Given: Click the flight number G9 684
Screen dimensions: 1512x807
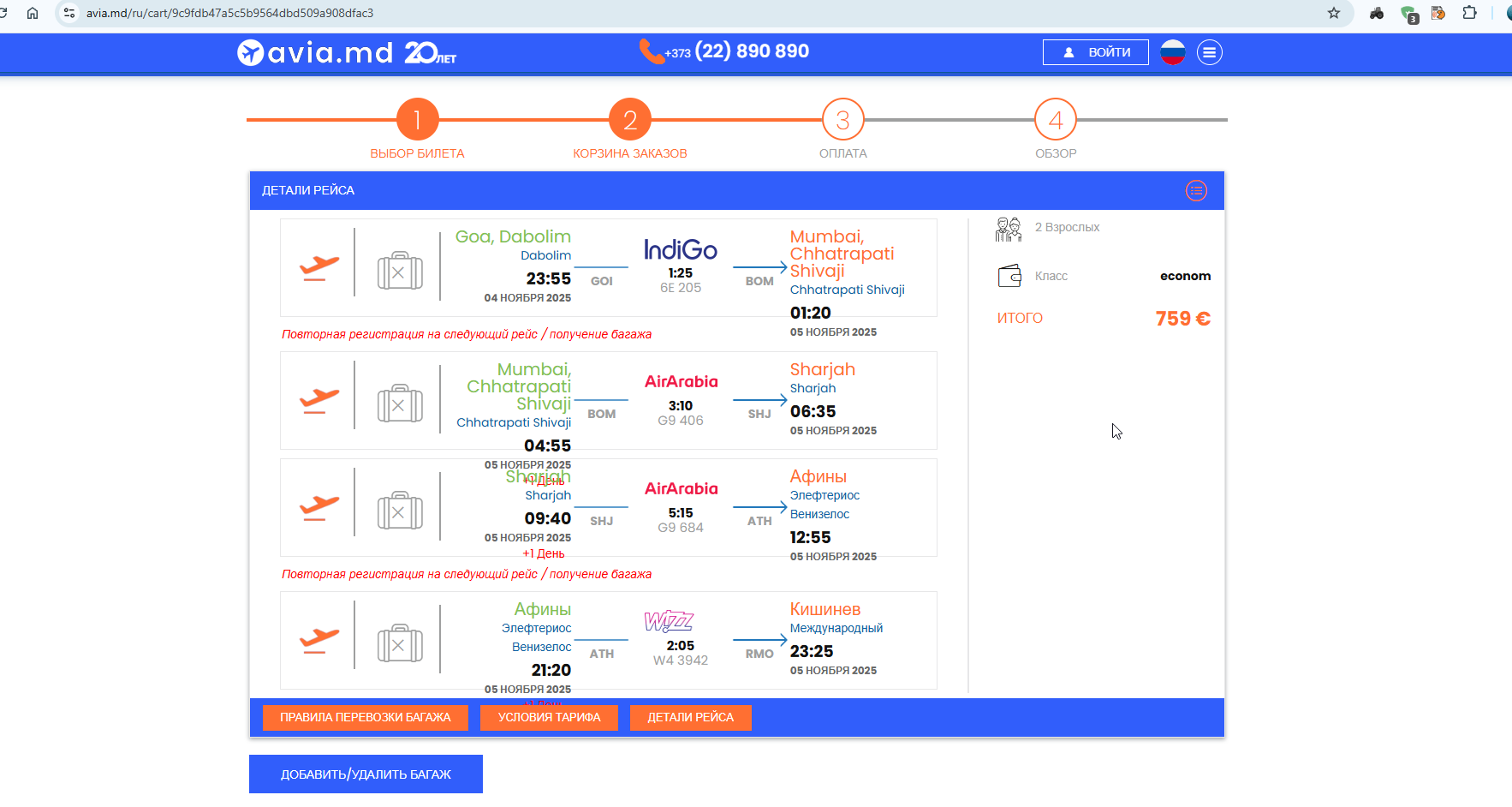Looking at the screenshot, I should pos(681,528).
